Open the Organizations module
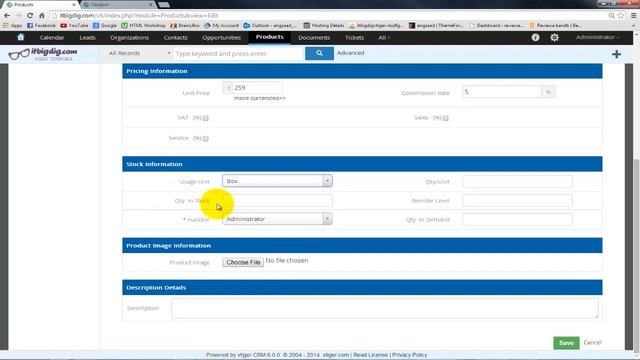Image resolution: width=640 pixels, height=360 pixels. click(x=129, y=37)
